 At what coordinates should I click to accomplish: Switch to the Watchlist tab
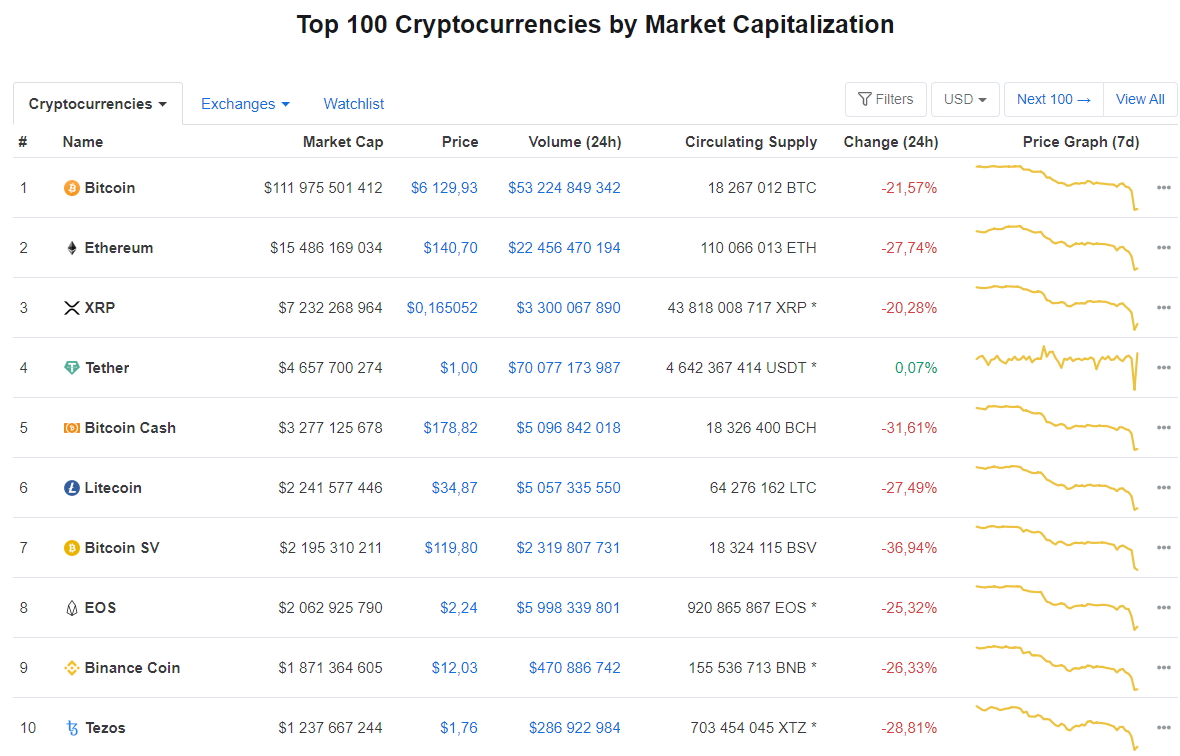point(353,104)
